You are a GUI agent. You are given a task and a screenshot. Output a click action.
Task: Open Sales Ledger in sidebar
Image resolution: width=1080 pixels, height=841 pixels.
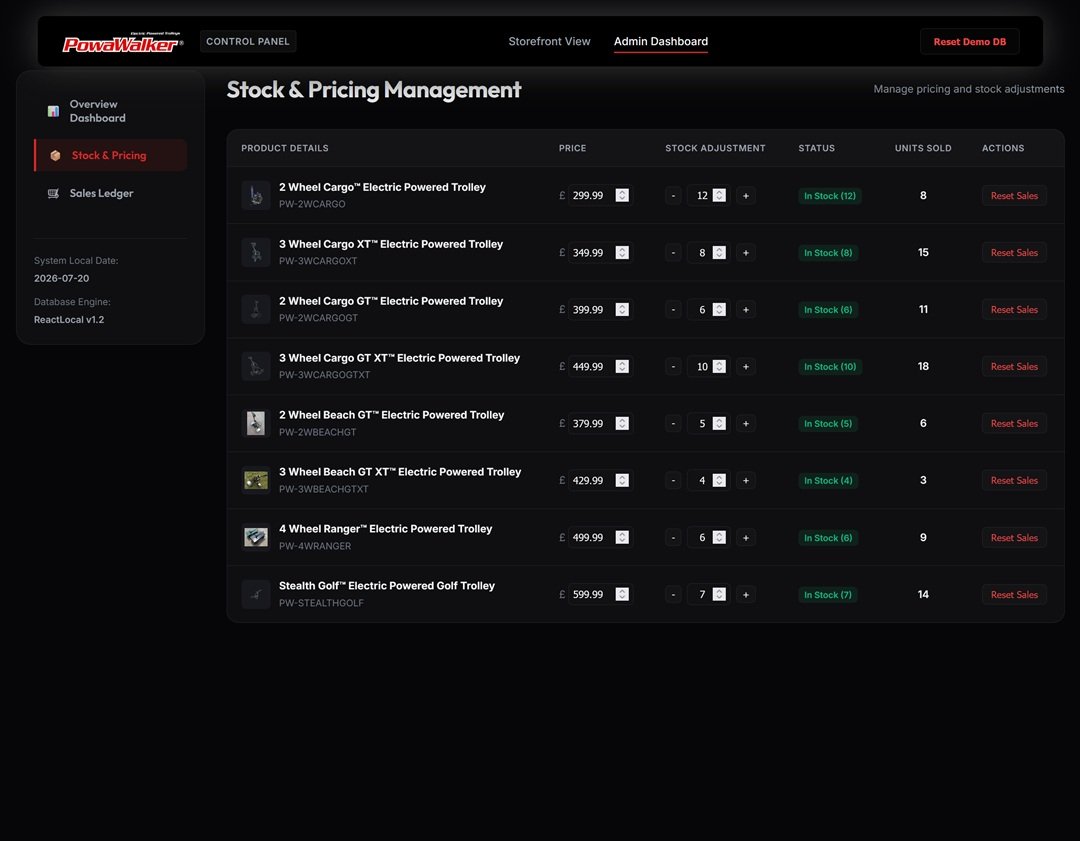point(110,194)
